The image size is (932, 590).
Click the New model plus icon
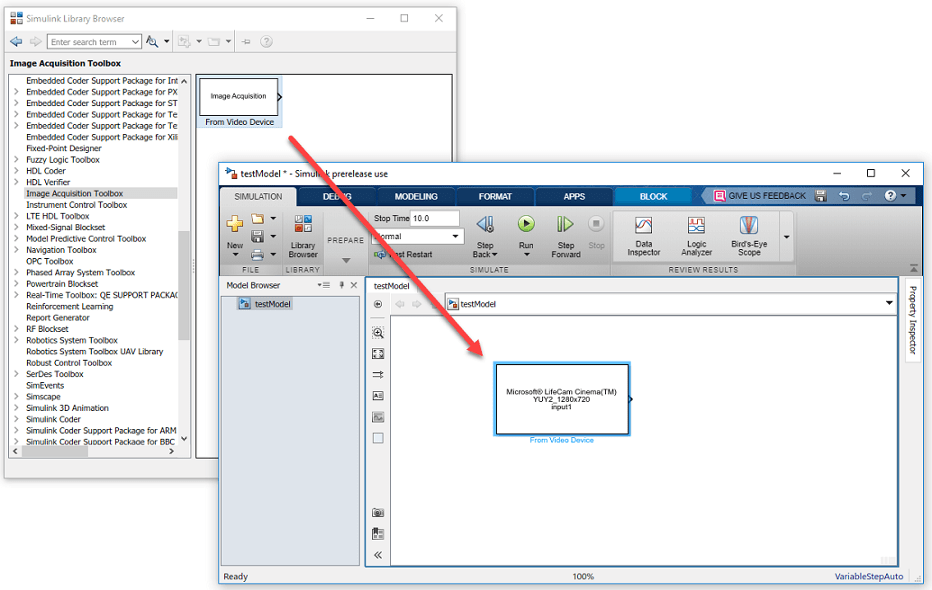pos(235,224)
